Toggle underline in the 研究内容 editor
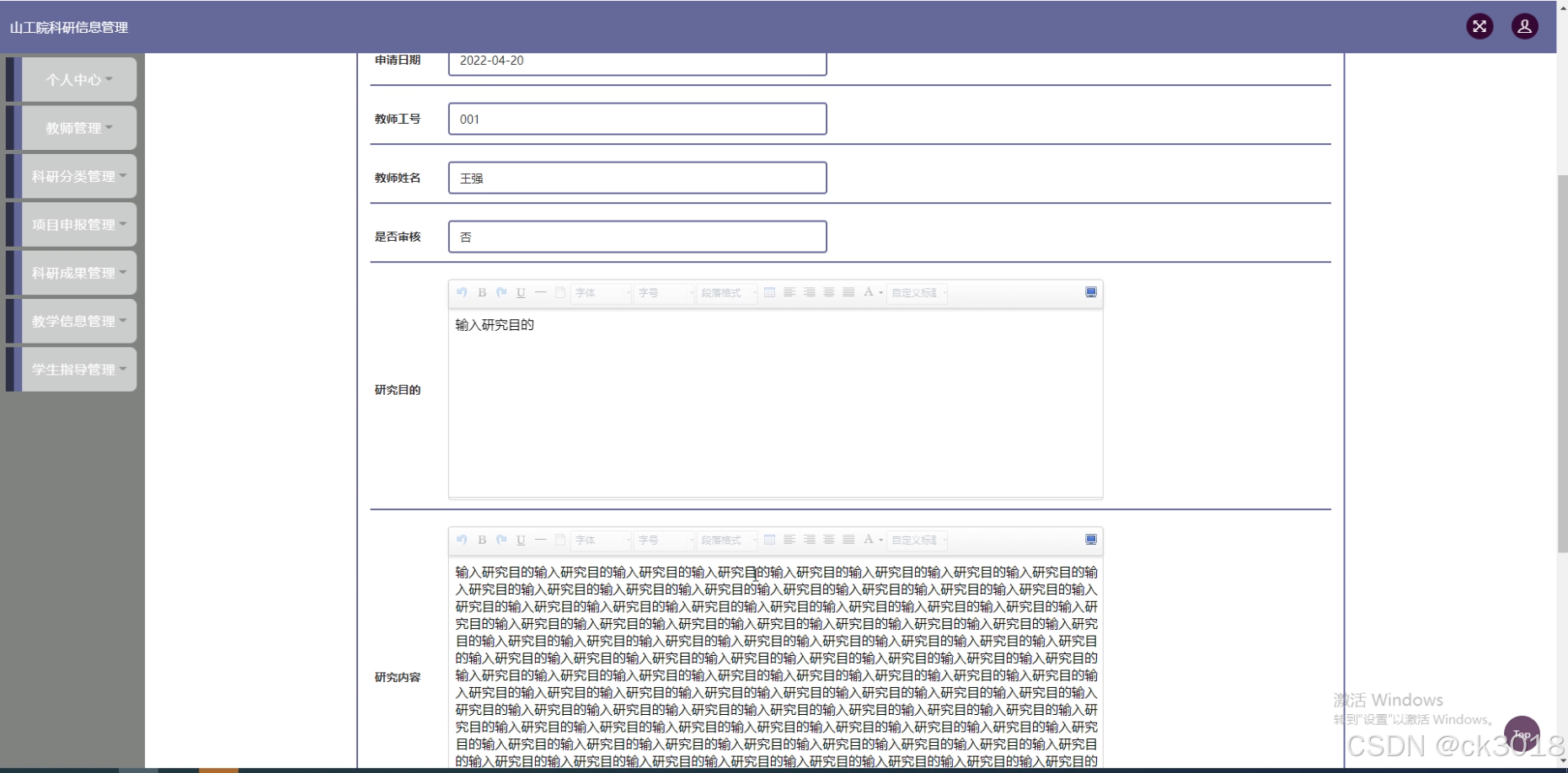Image resolution: width=1568 pixels, height=773 pixels. 521,540
